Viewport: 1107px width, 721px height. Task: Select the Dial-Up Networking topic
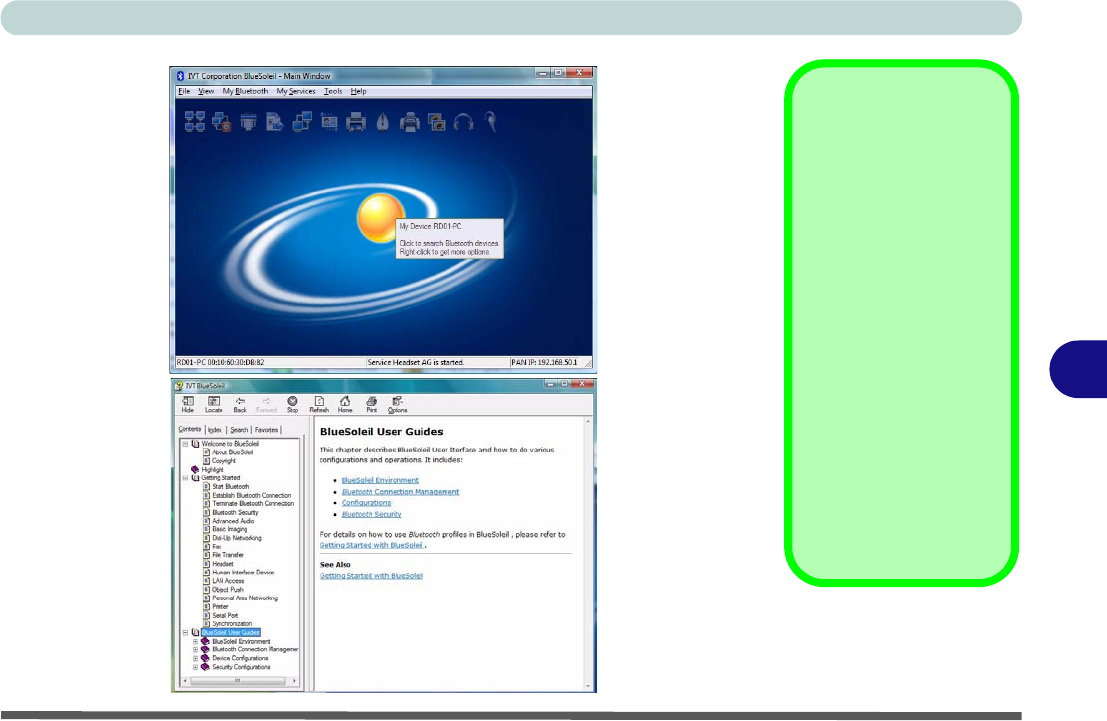point(237,538)
